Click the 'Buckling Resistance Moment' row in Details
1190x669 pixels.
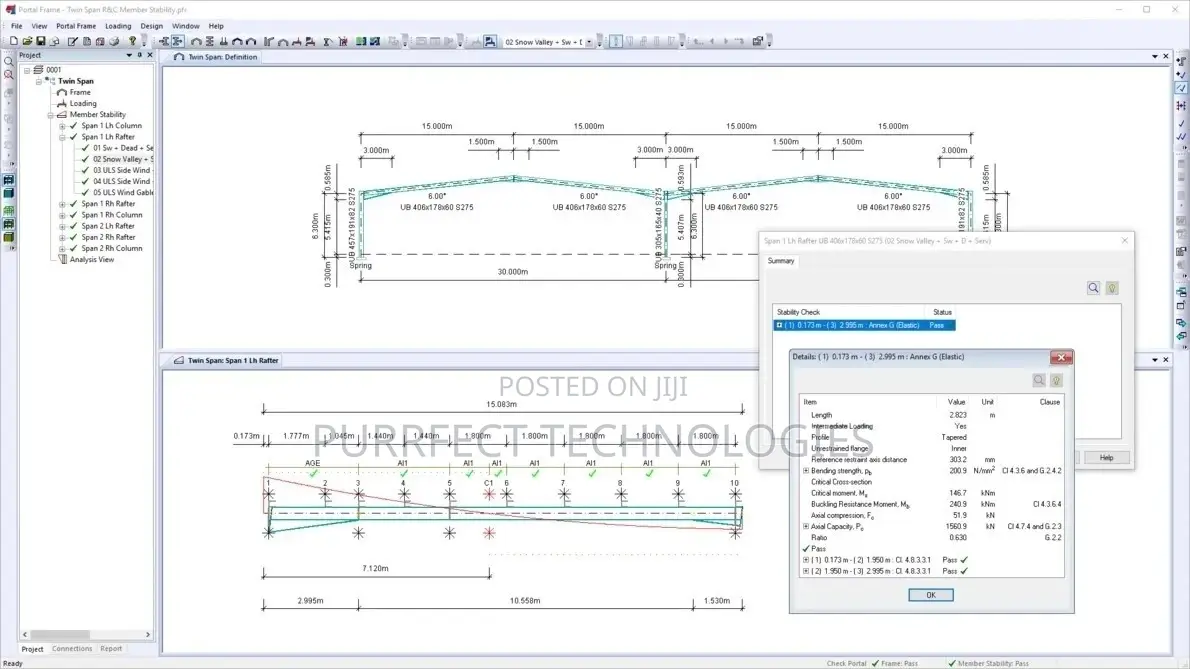[932, 504]
